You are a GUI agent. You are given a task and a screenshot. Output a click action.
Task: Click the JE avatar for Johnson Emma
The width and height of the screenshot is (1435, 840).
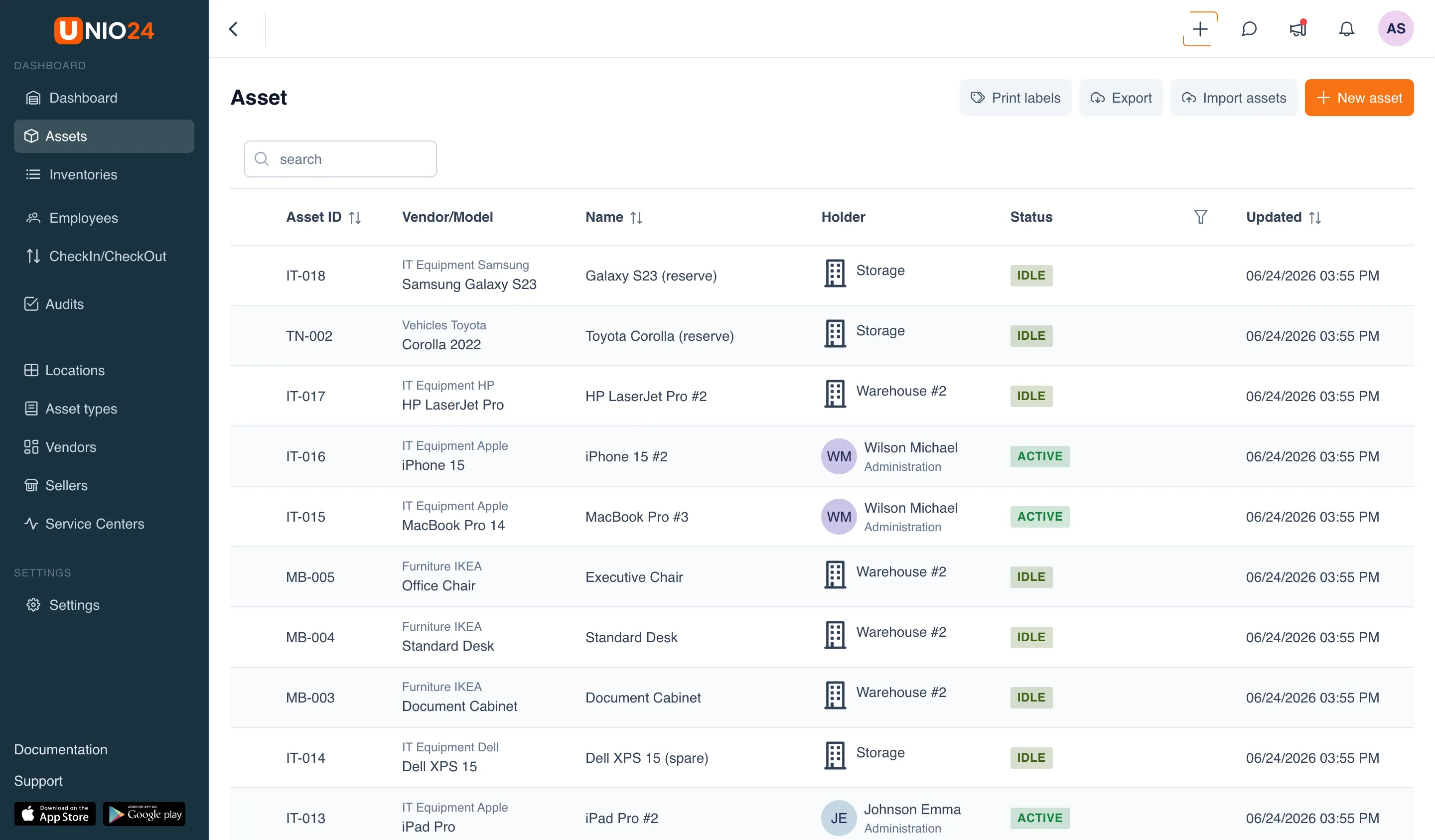(x=838, y=818)
